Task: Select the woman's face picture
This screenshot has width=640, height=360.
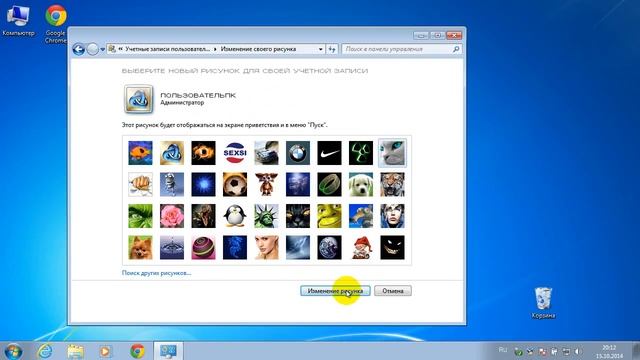Action: 266,247
